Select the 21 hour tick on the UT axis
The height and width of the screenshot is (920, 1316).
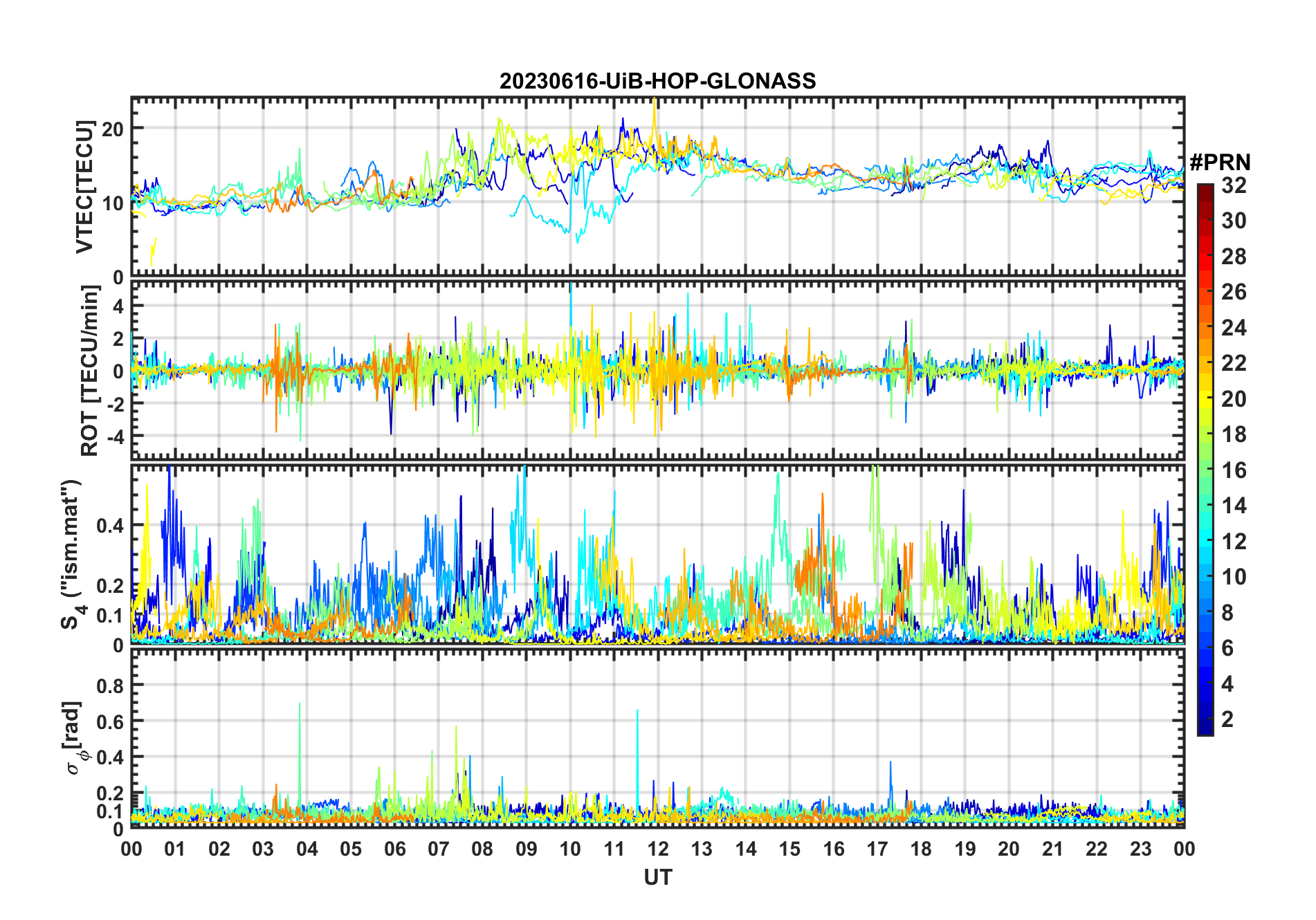coord(1053,849)
